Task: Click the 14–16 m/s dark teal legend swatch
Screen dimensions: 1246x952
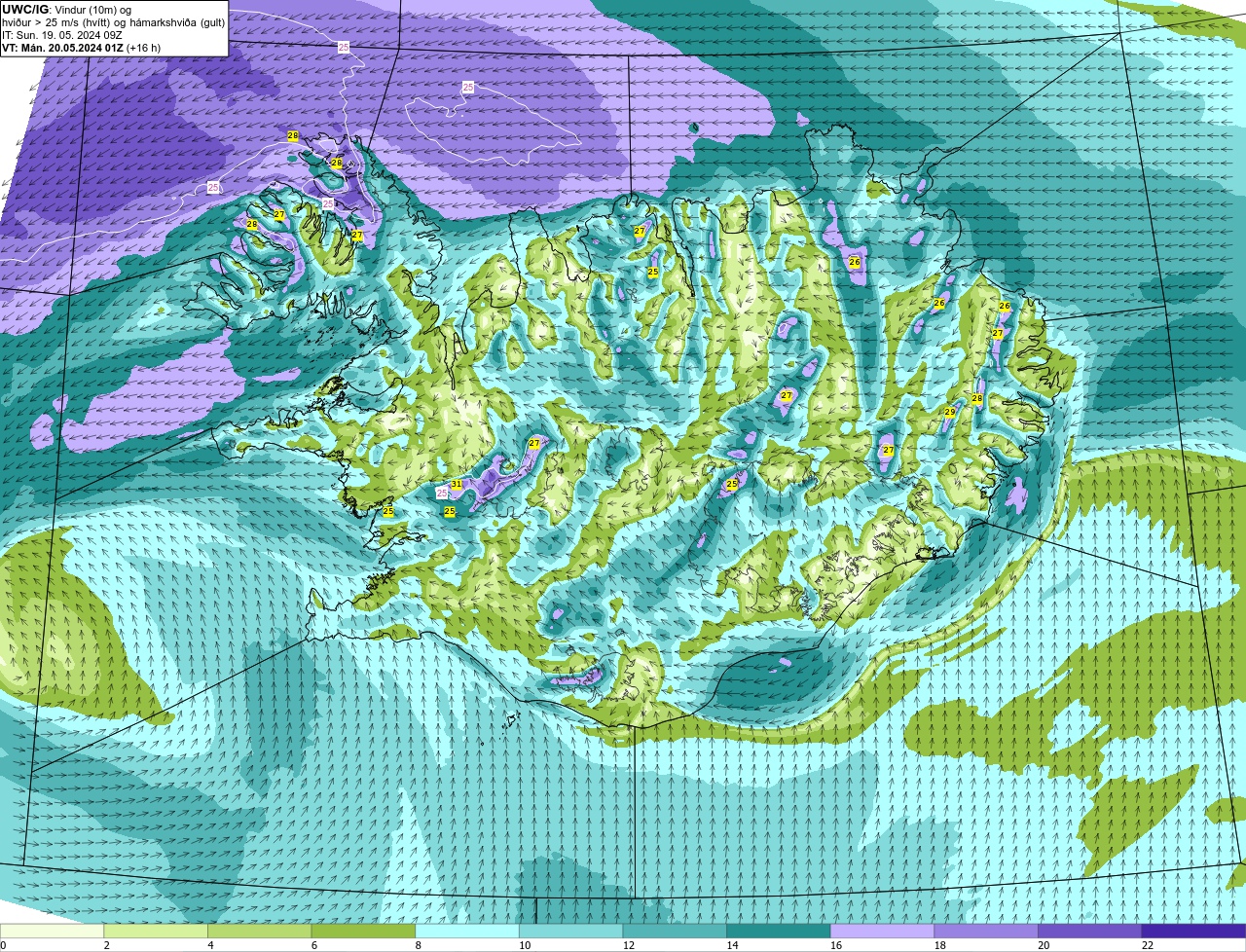Action: [779, 931]
